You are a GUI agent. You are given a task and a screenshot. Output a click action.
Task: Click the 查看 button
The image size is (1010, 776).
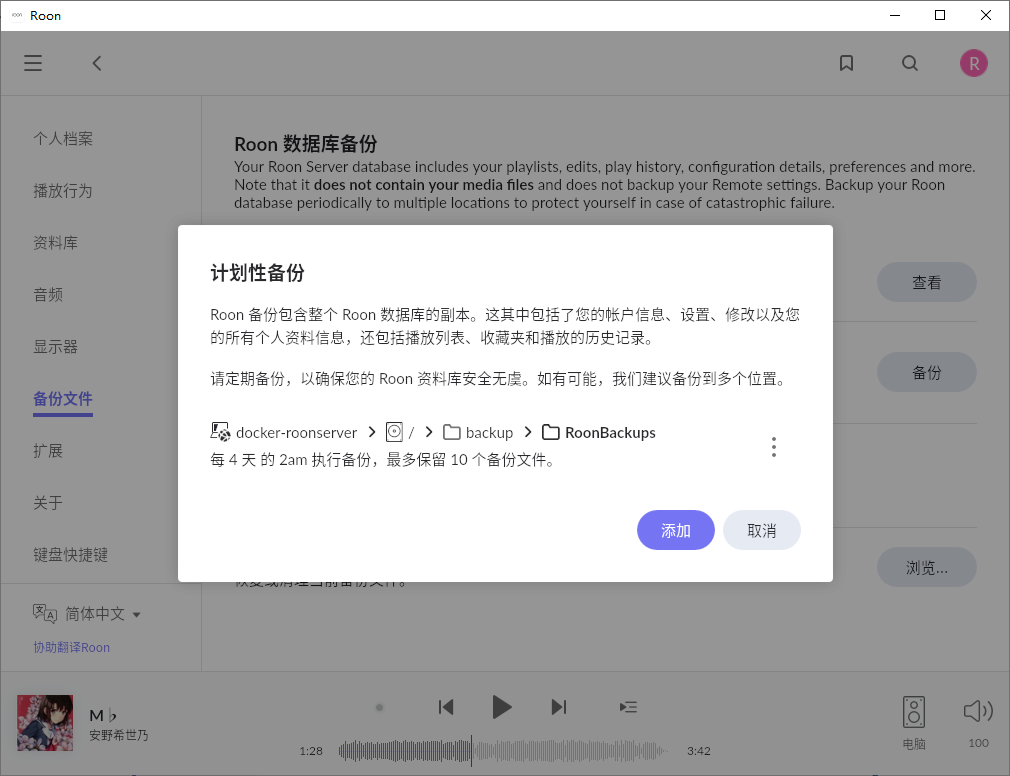[x=927, y=282]
